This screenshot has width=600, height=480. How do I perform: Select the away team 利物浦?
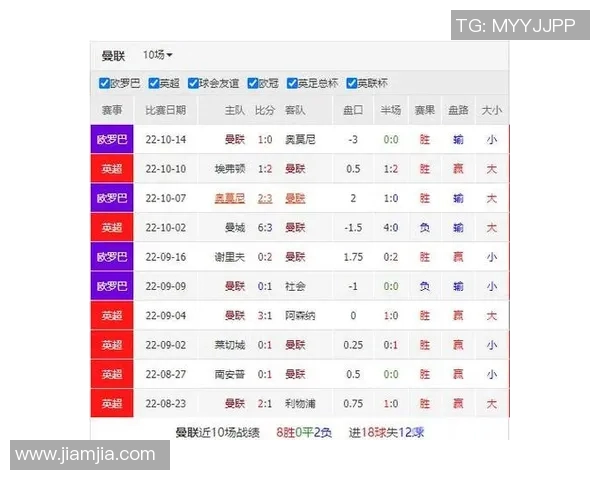300,403
